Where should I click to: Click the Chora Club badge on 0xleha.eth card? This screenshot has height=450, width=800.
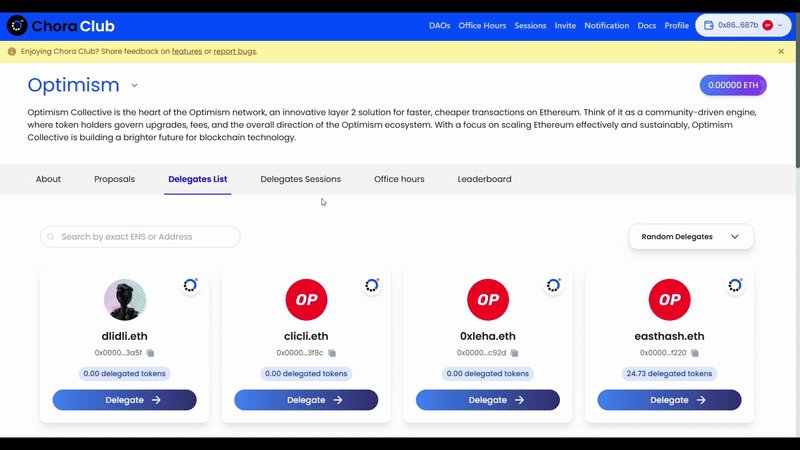pyautogui.click(x=554, y=285)
